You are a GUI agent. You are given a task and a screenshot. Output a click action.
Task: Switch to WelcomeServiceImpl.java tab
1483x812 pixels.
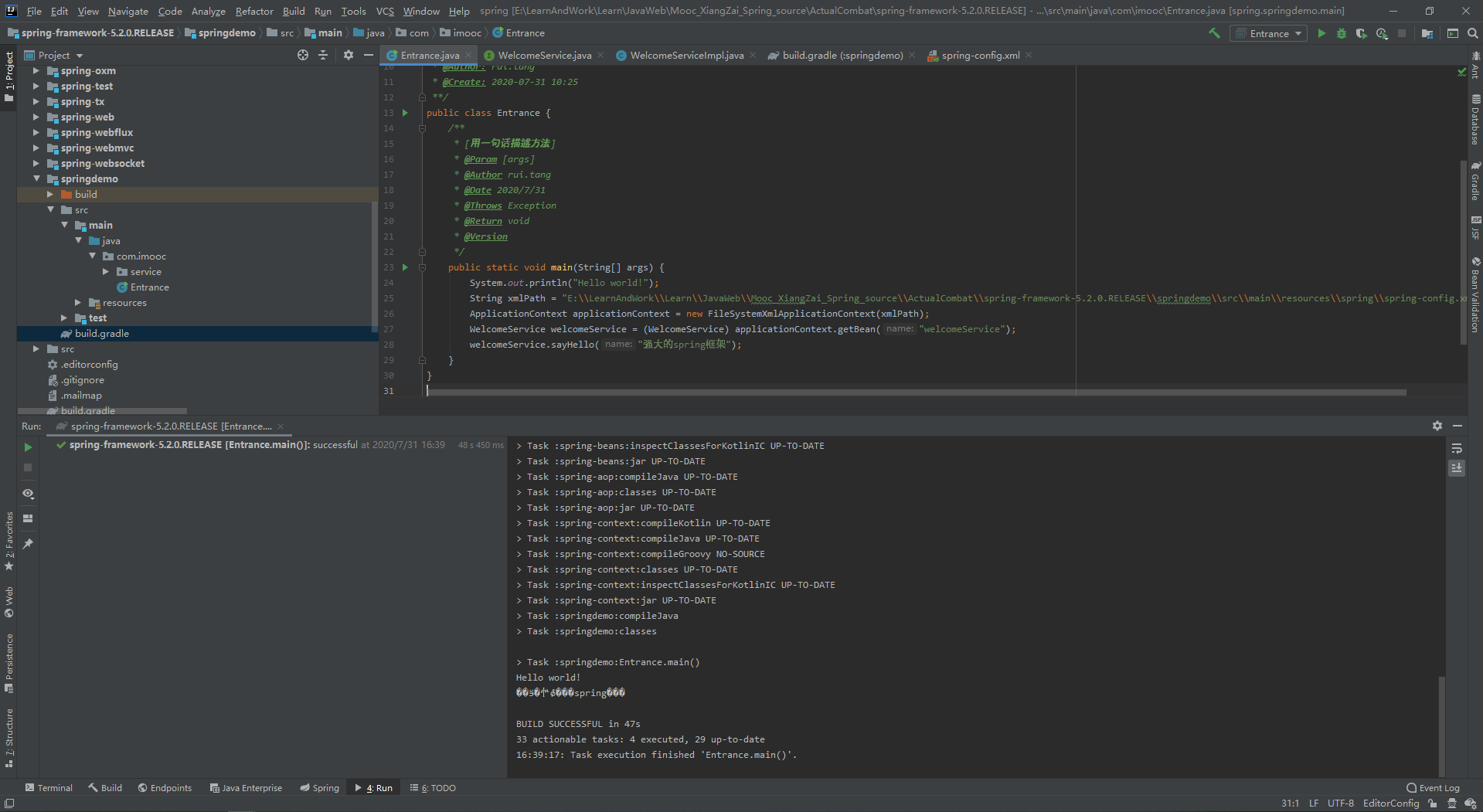(686, 55)
